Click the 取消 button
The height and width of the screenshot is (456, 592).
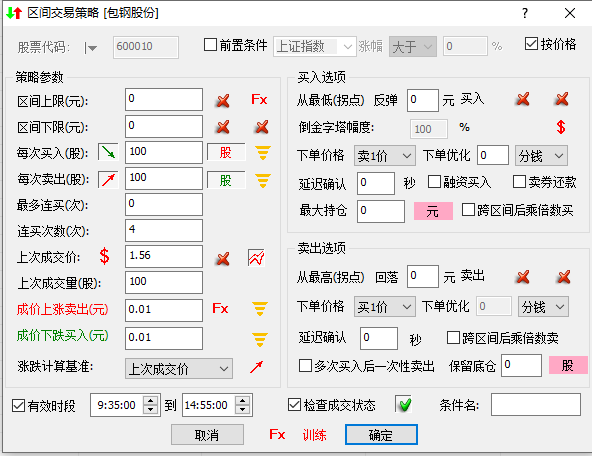click(x=207, y=434)
